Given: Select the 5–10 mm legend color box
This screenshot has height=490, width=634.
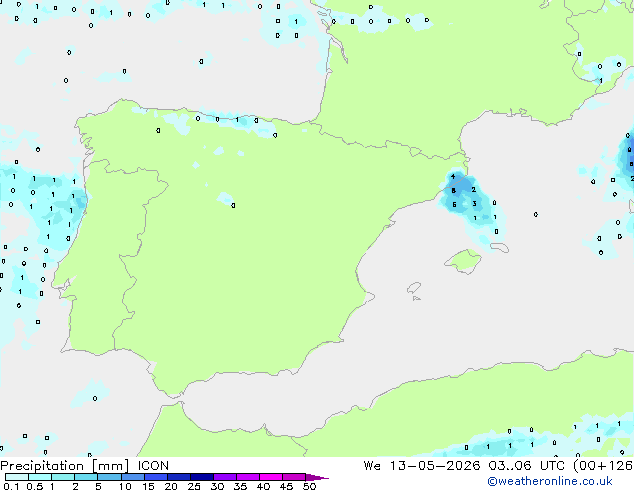Looking at the screenshot, I should 109,477.
